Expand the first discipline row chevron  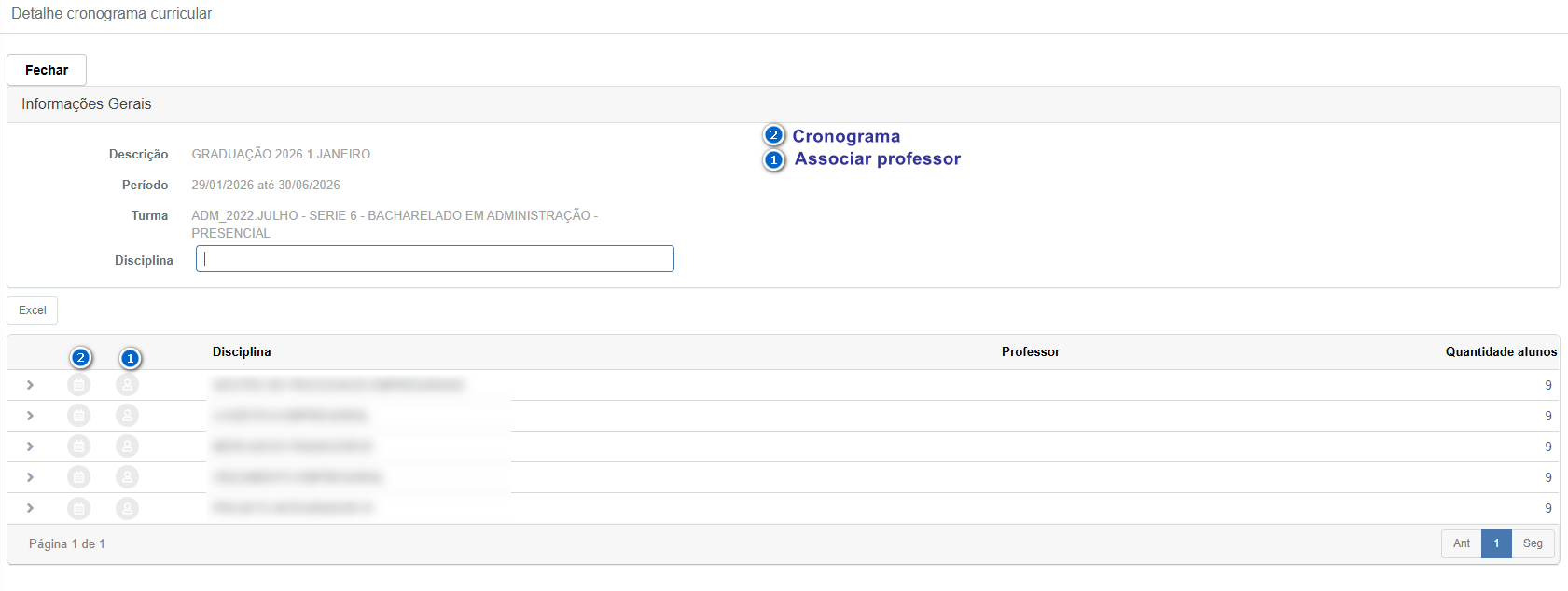coord(30,385)
